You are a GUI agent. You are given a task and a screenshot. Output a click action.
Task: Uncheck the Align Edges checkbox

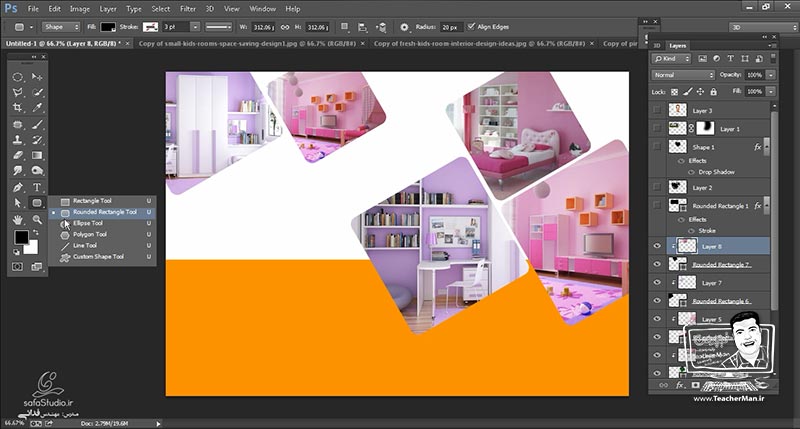tap(471, 27)
